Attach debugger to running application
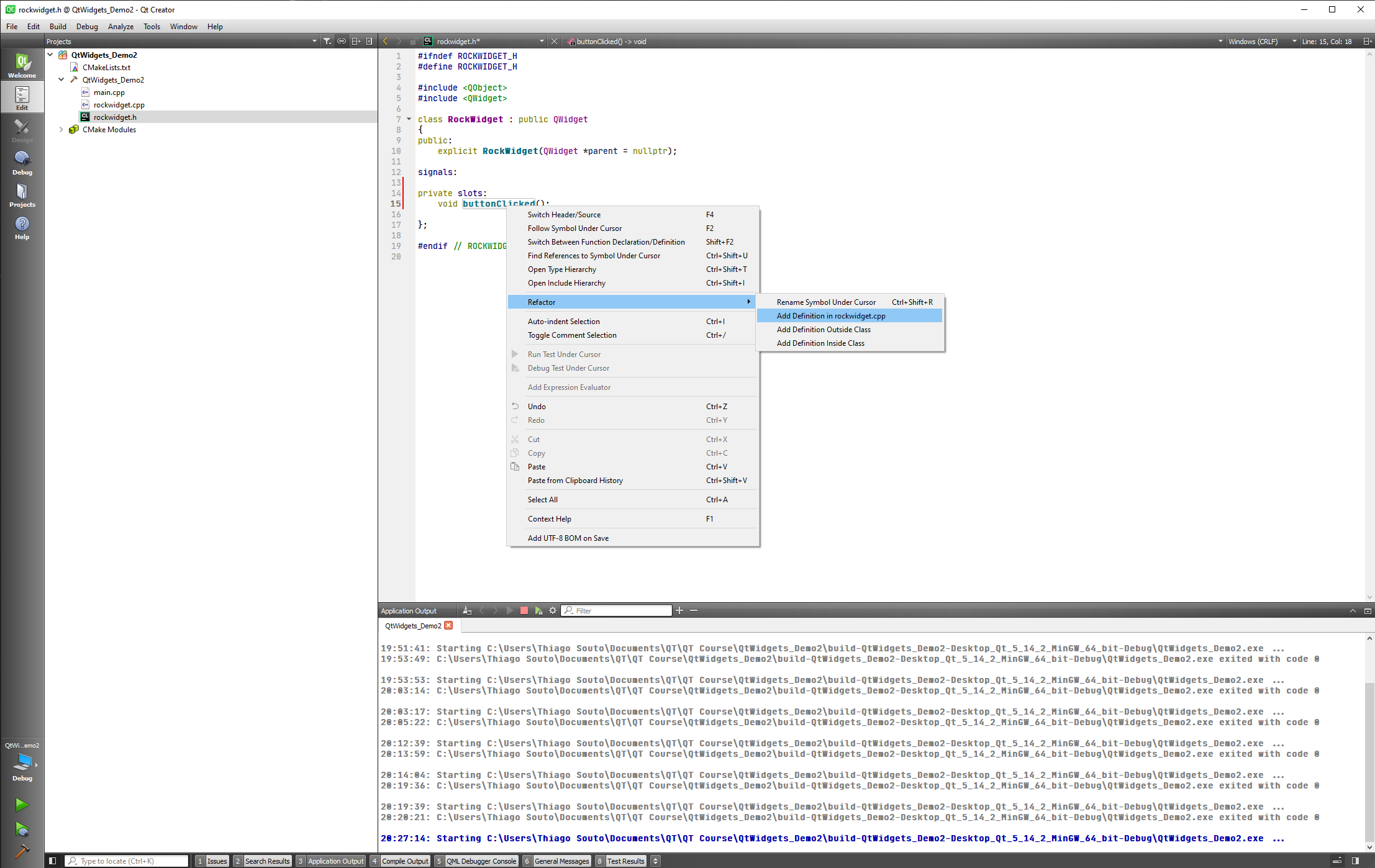 [538, 610]
